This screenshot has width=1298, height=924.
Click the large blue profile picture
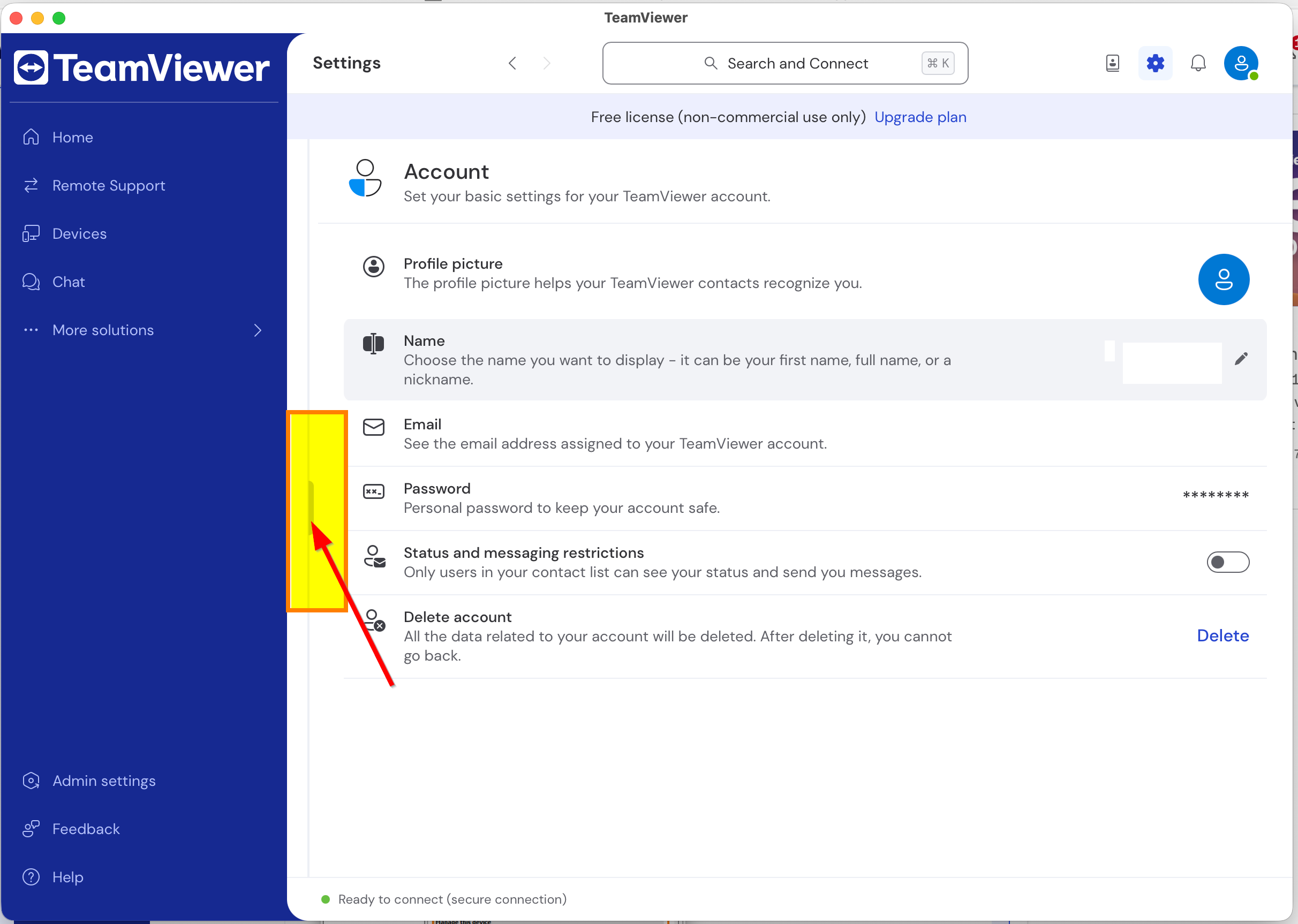tap(1224, 279)
